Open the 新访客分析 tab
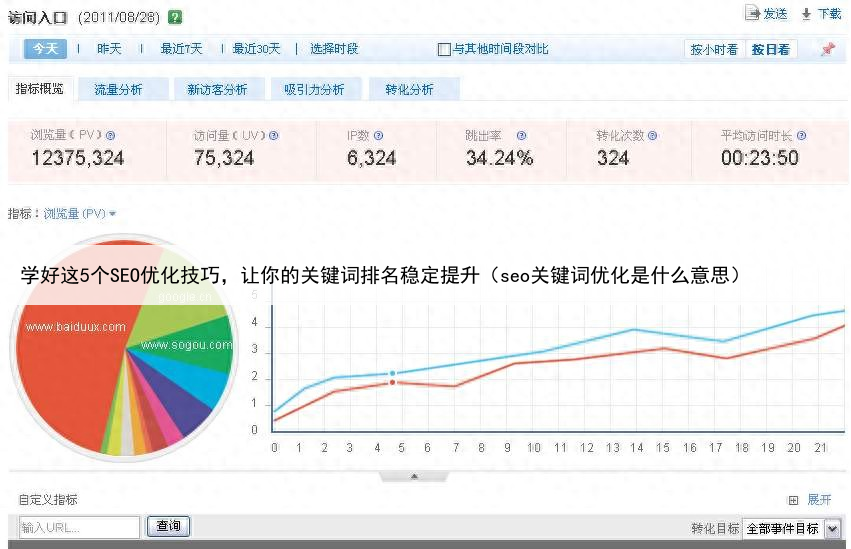Image resolution: width=851 pixels, height=549 pixels. point(219,90)
